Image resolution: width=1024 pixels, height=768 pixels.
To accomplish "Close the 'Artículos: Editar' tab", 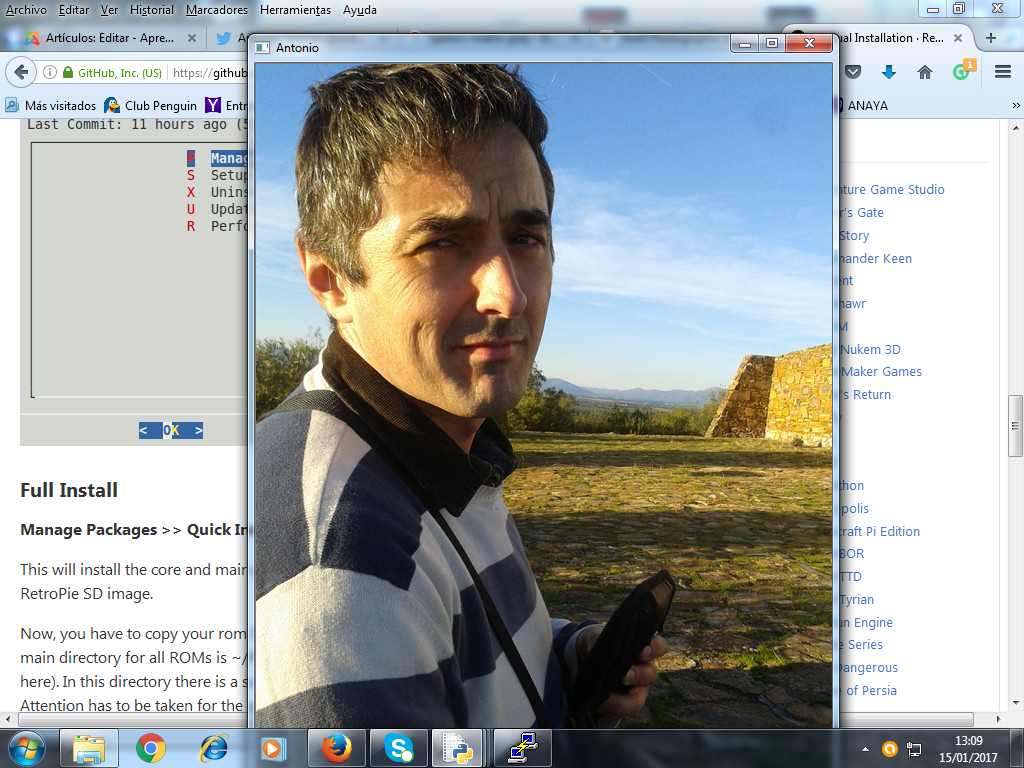I will click(x=192, y=38).
